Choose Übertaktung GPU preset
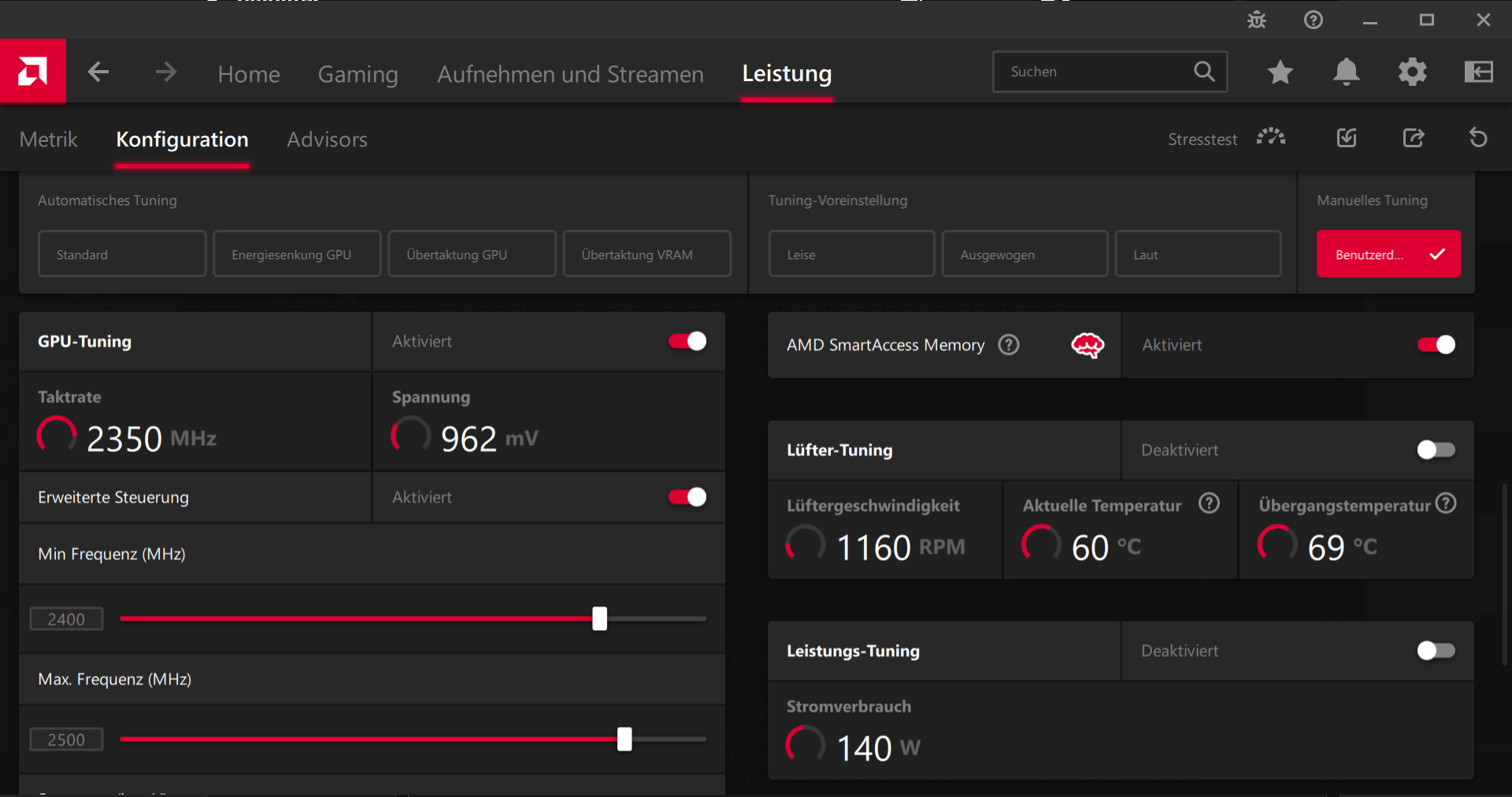Screen dimensions: 1512x797 [472, 254]
